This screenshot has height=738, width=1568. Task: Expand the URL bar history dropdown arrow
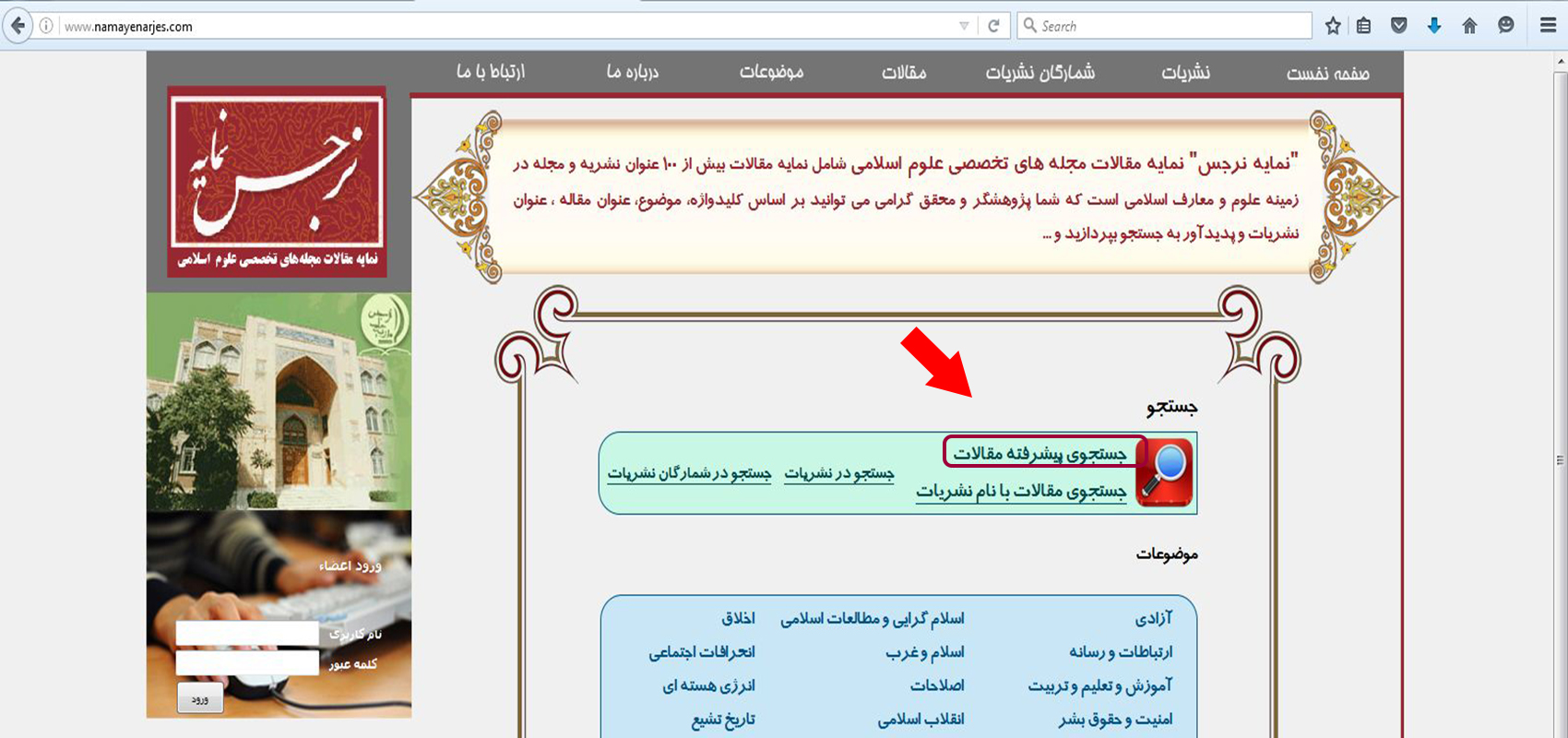coord(964,26)
